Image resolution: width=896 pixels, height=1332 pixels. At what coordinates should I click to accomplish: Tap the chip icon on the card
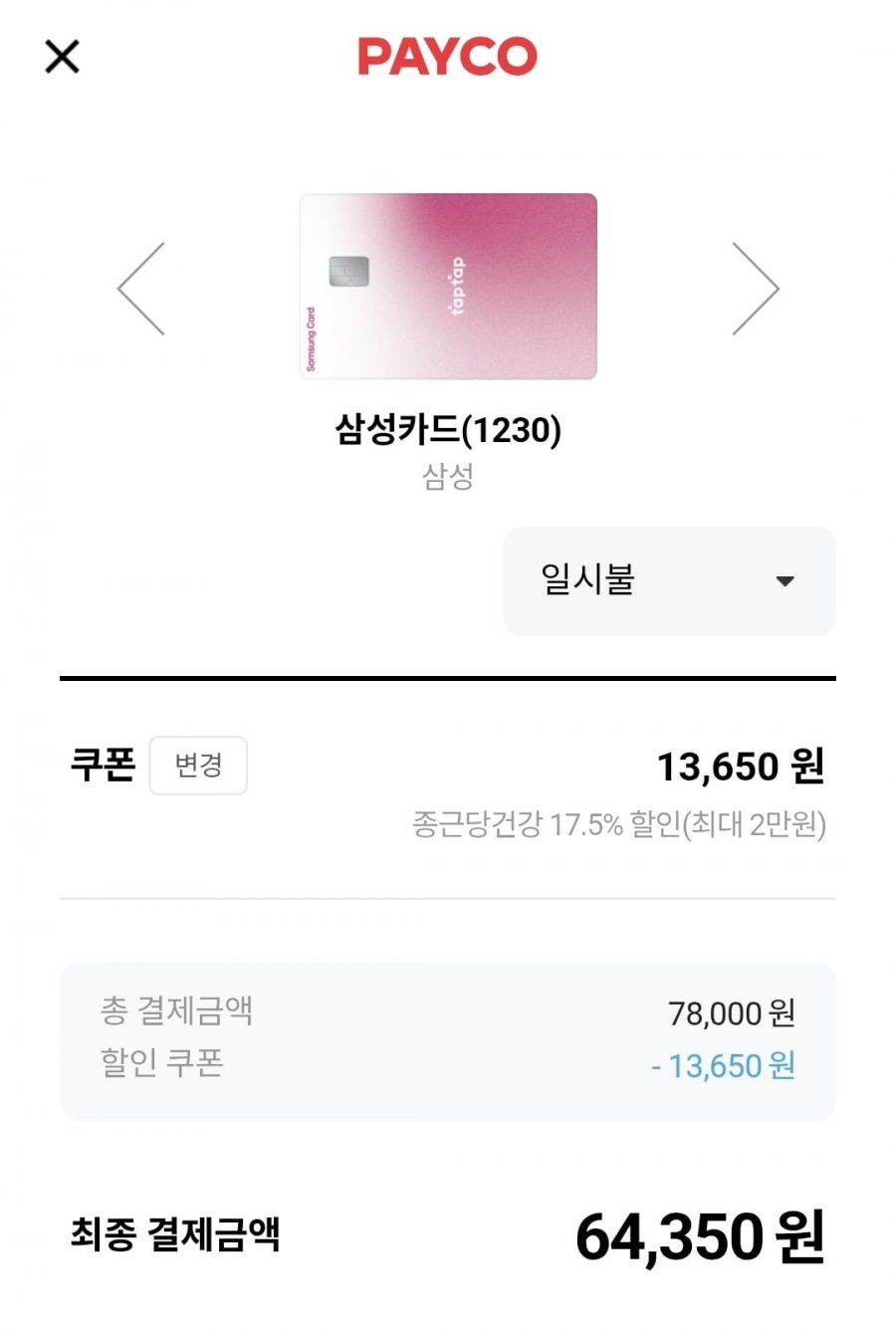coord(348,271)
